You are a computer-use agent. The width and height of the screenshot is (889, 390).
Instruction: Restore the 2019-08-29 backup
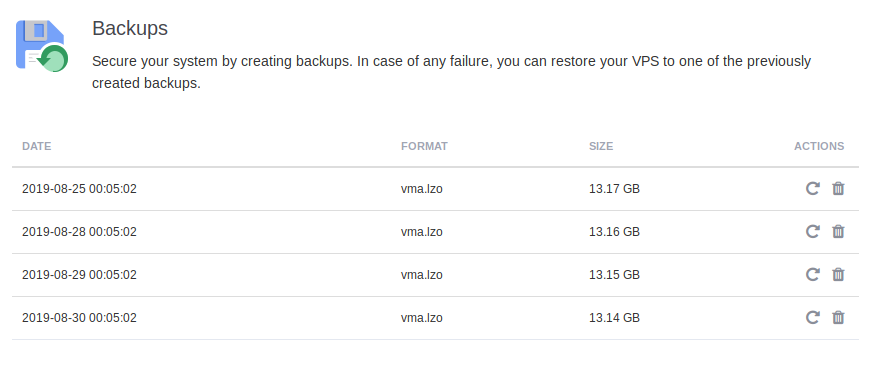click(x=812, y=274)
